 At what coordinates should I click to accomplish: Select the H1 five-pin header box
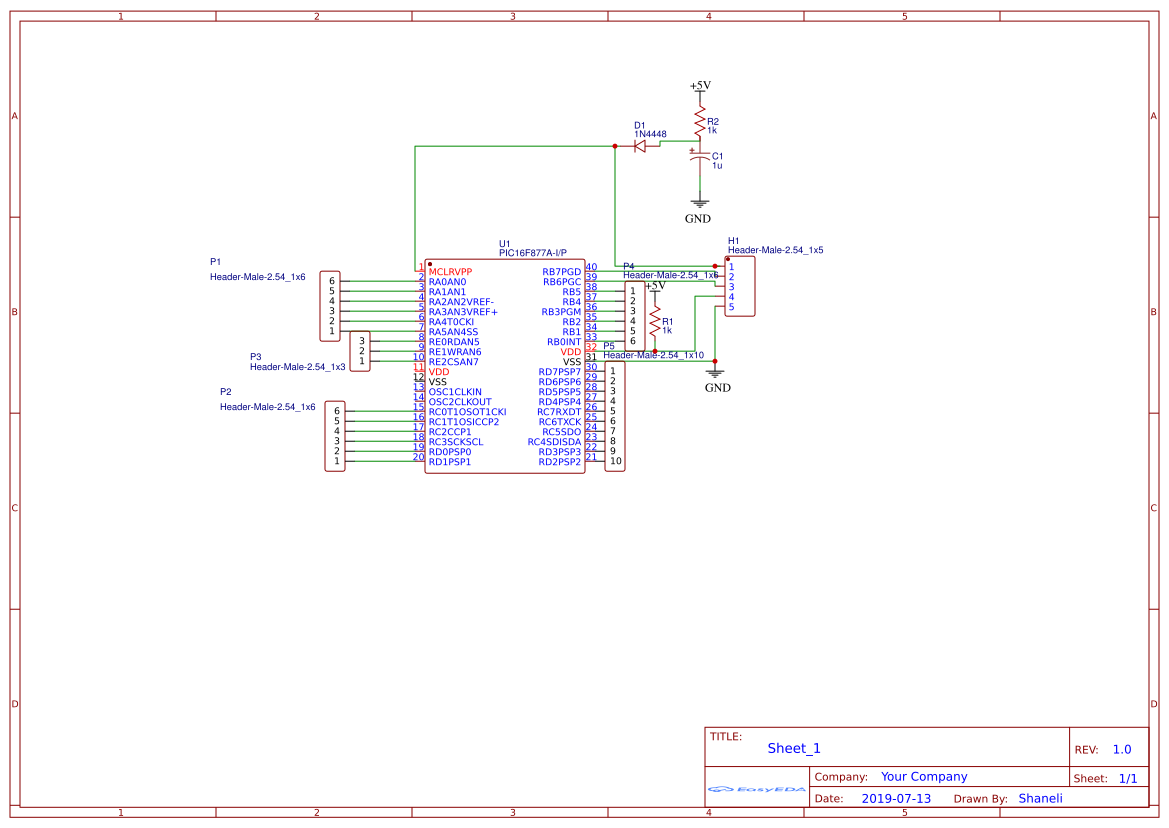tap(740, 287)
